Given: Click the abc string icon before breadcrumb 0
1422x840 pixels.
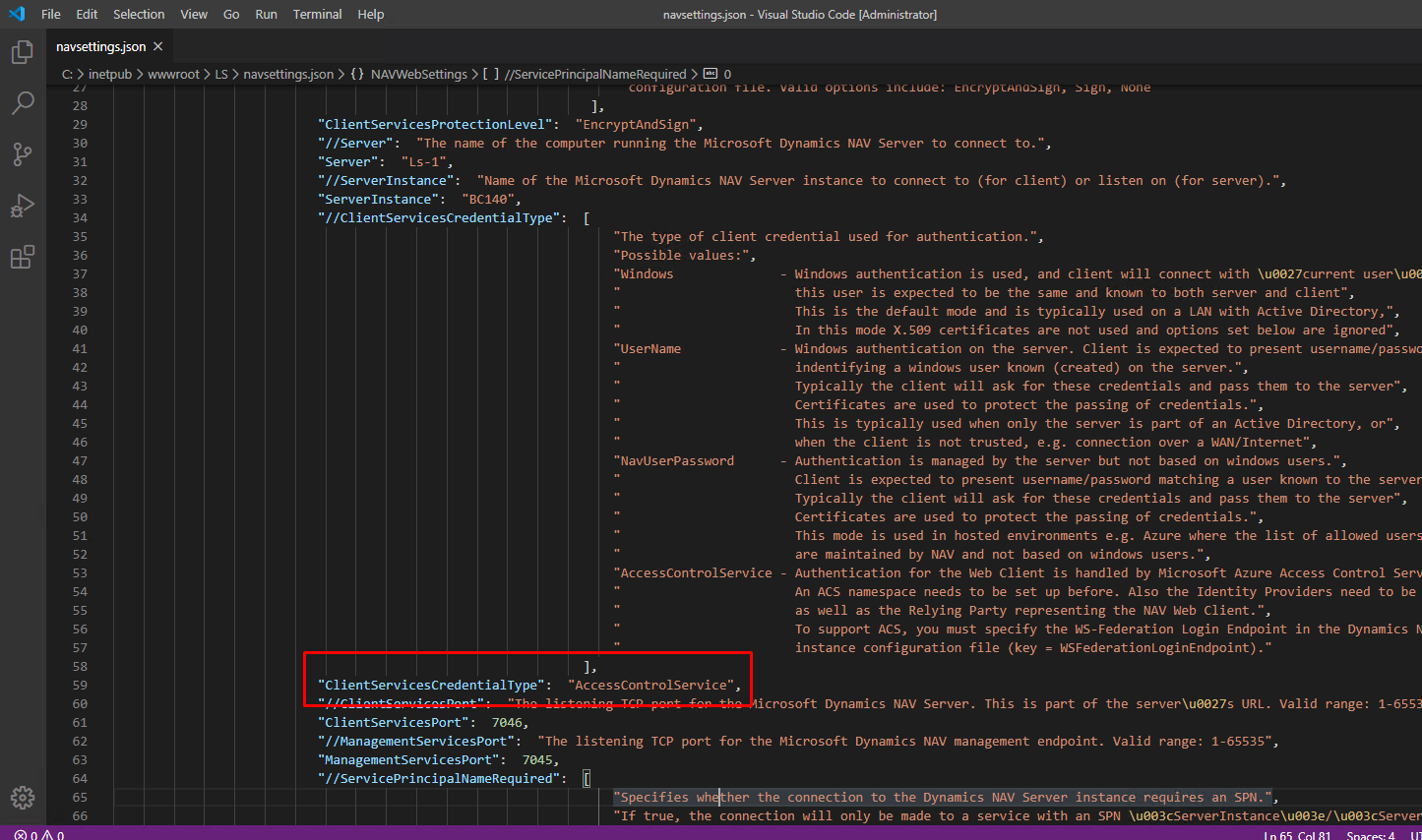Looking at the screenshot, I should pos(711,74).
